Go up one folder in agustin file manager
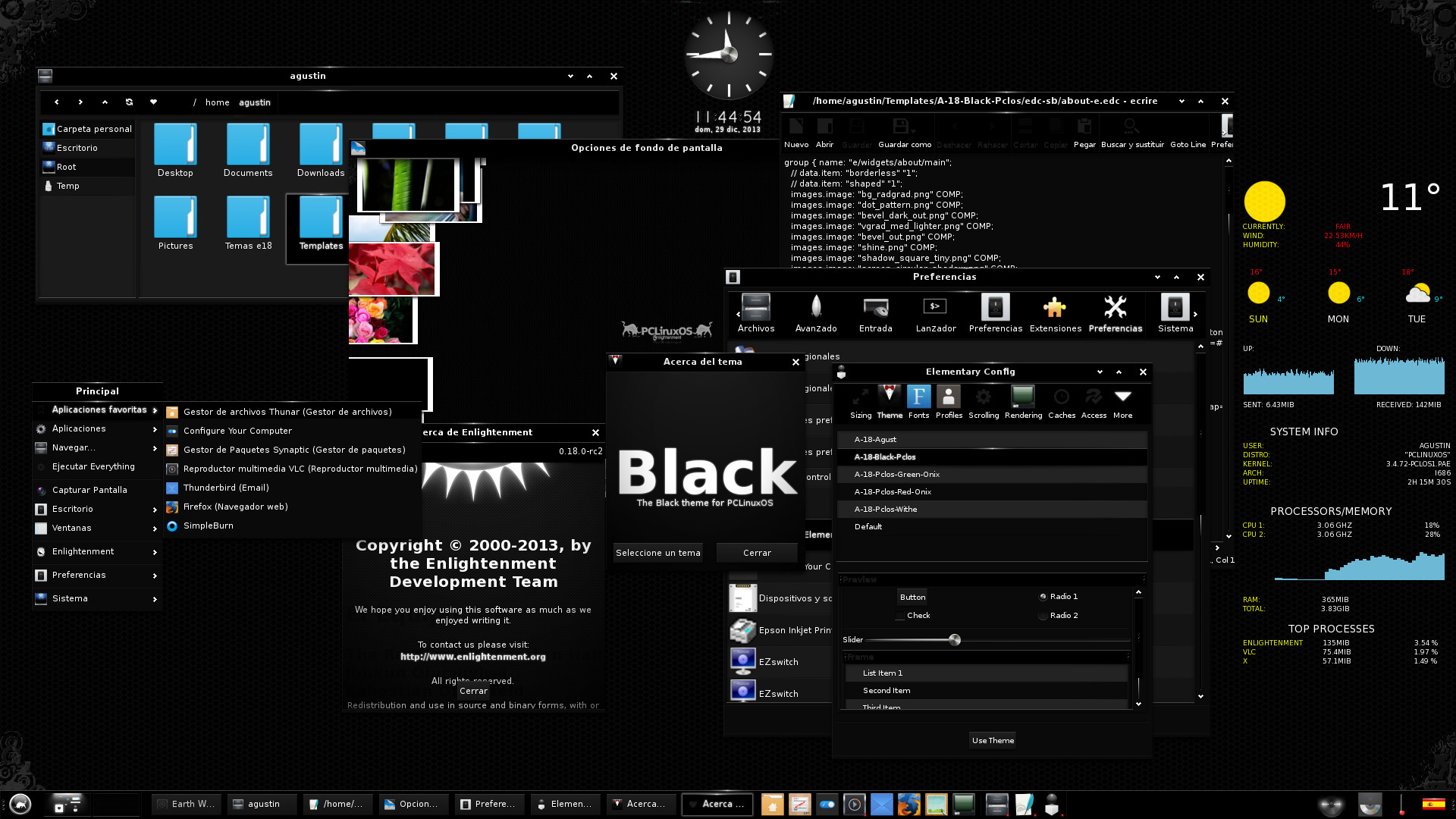Screen dimensions: 1456x819 (x=105, y=102)
